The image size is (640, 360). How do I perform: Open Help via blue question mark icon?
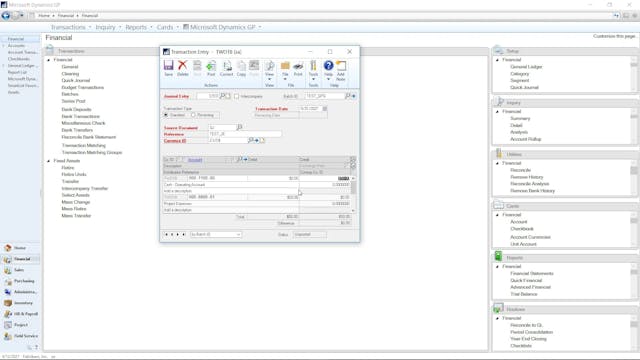(329, 68)
